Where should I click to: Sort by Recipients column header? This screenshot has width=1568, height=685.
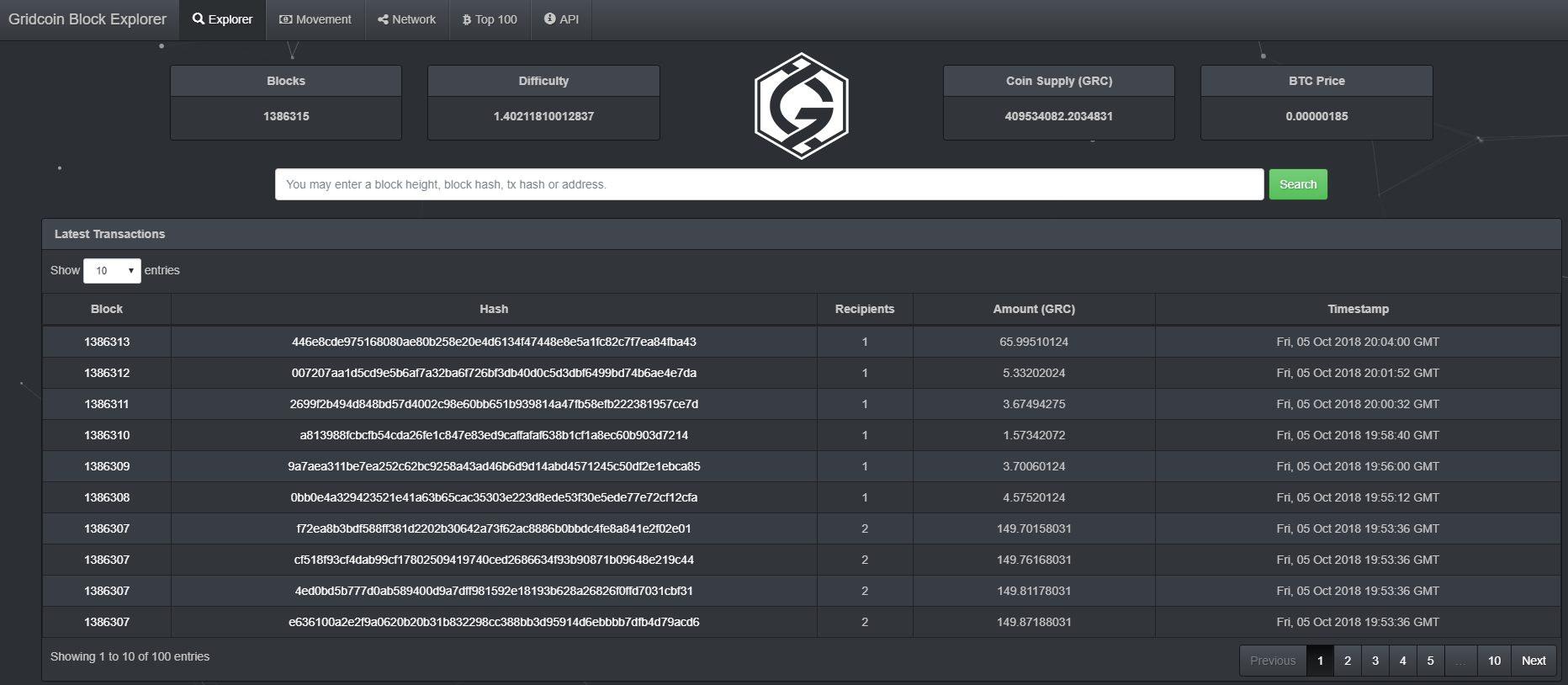click(865, 309)
